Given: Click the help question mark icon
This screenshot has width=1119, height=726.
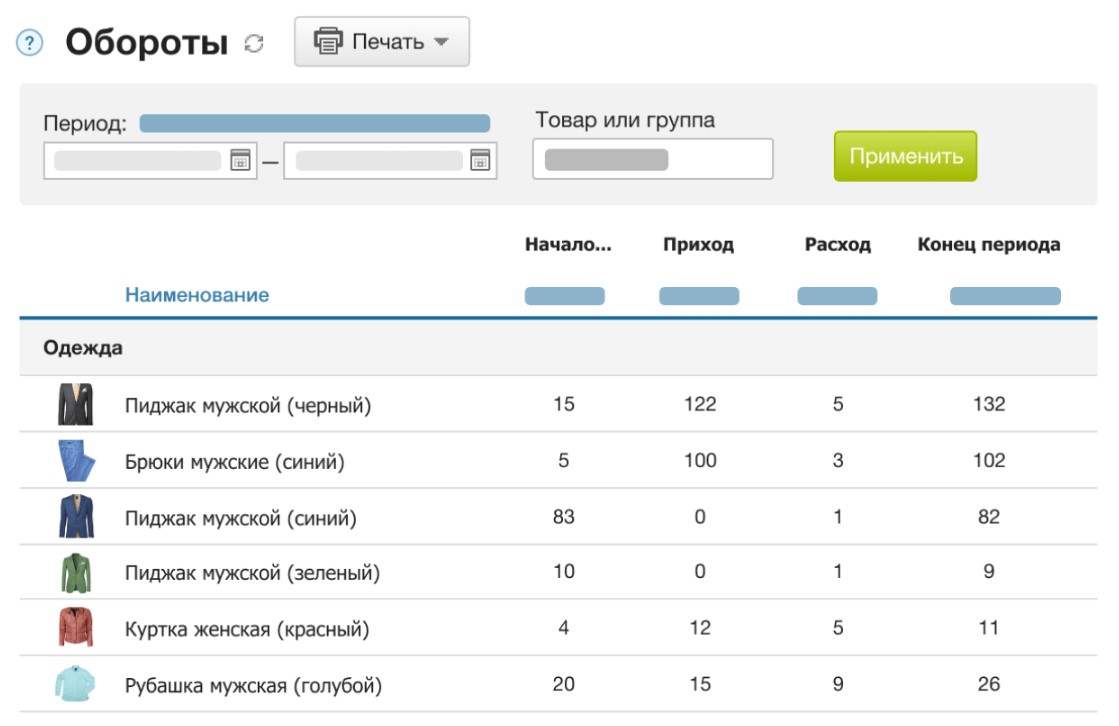Looking at the screenshot, I should click(x=32, y=43).
